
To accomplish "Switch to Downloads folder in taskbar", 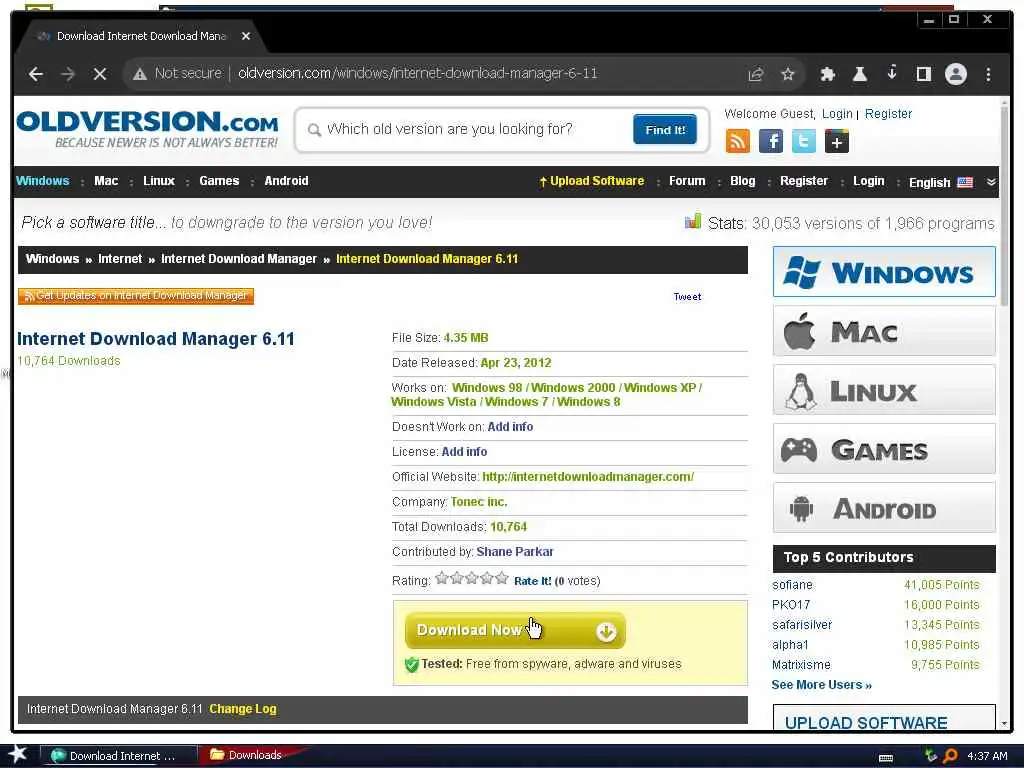I will (248, 755).
